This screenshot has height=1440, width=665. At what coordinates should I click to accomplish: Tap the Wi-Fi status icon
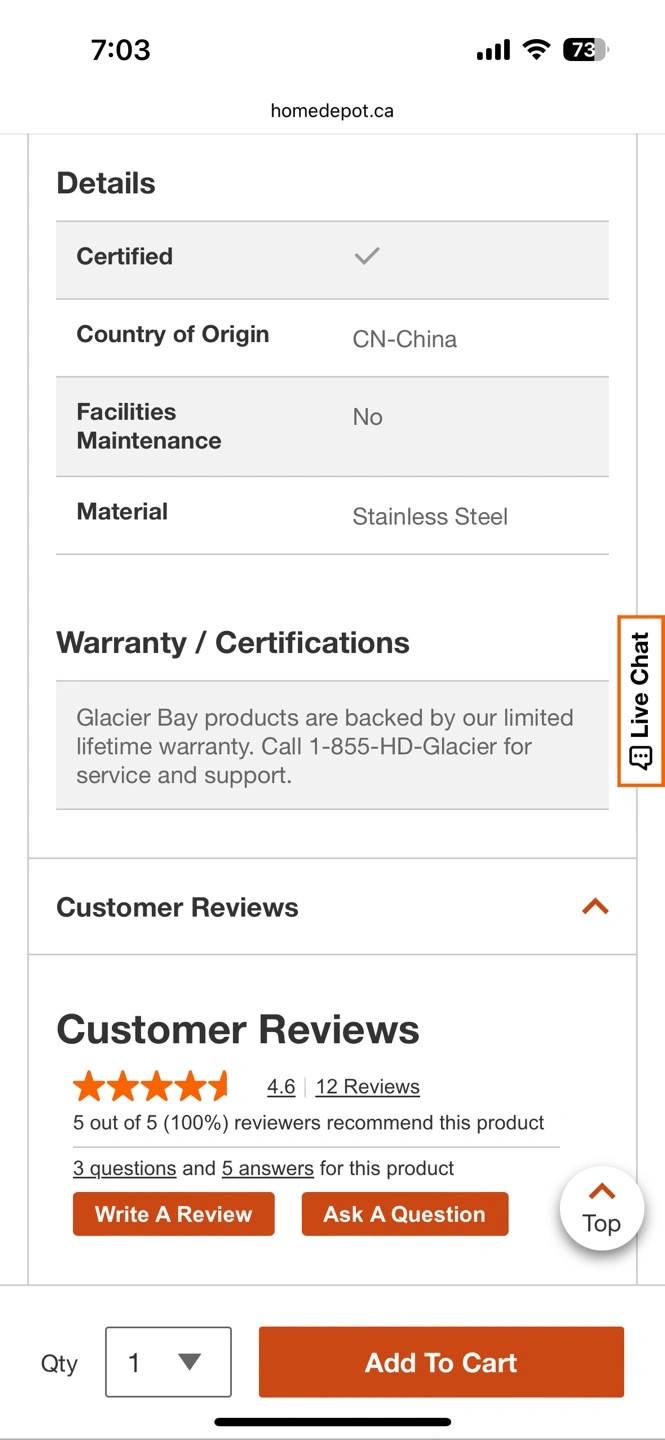(537, 49)
